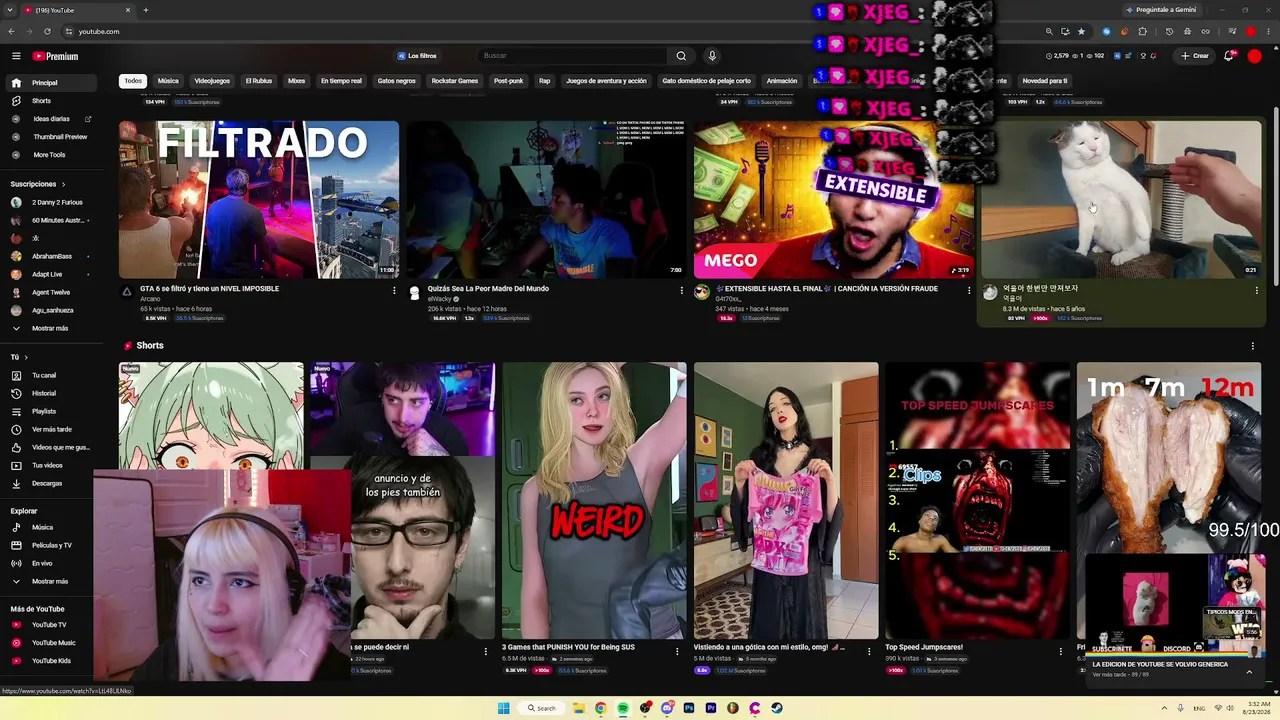Open Descargas in sidebar
This screenshot has width=1280, height=720.
point(54,483)
